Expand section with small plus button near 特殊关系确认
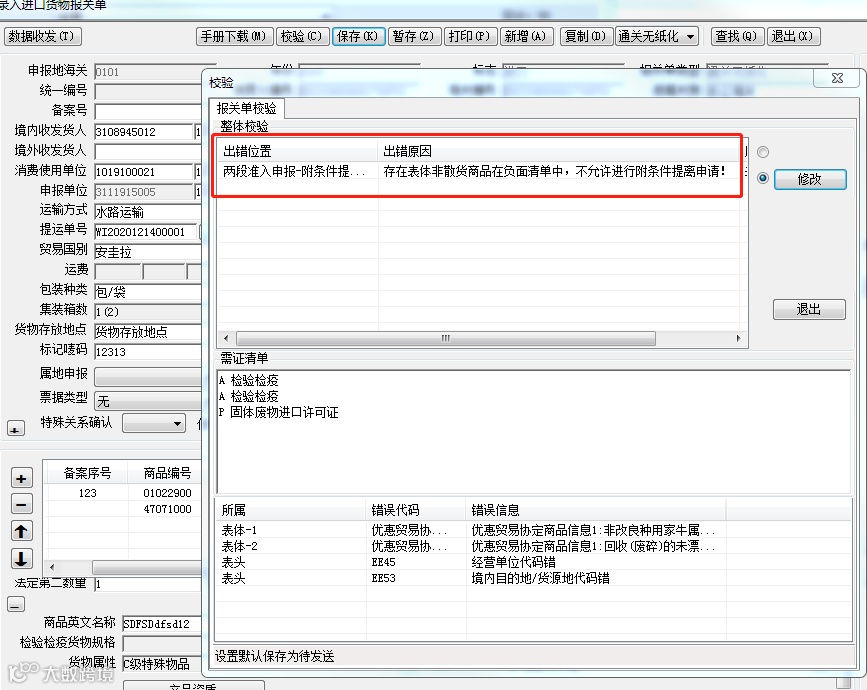The height and width of the screenshot is (690, 867). point(15,428)
